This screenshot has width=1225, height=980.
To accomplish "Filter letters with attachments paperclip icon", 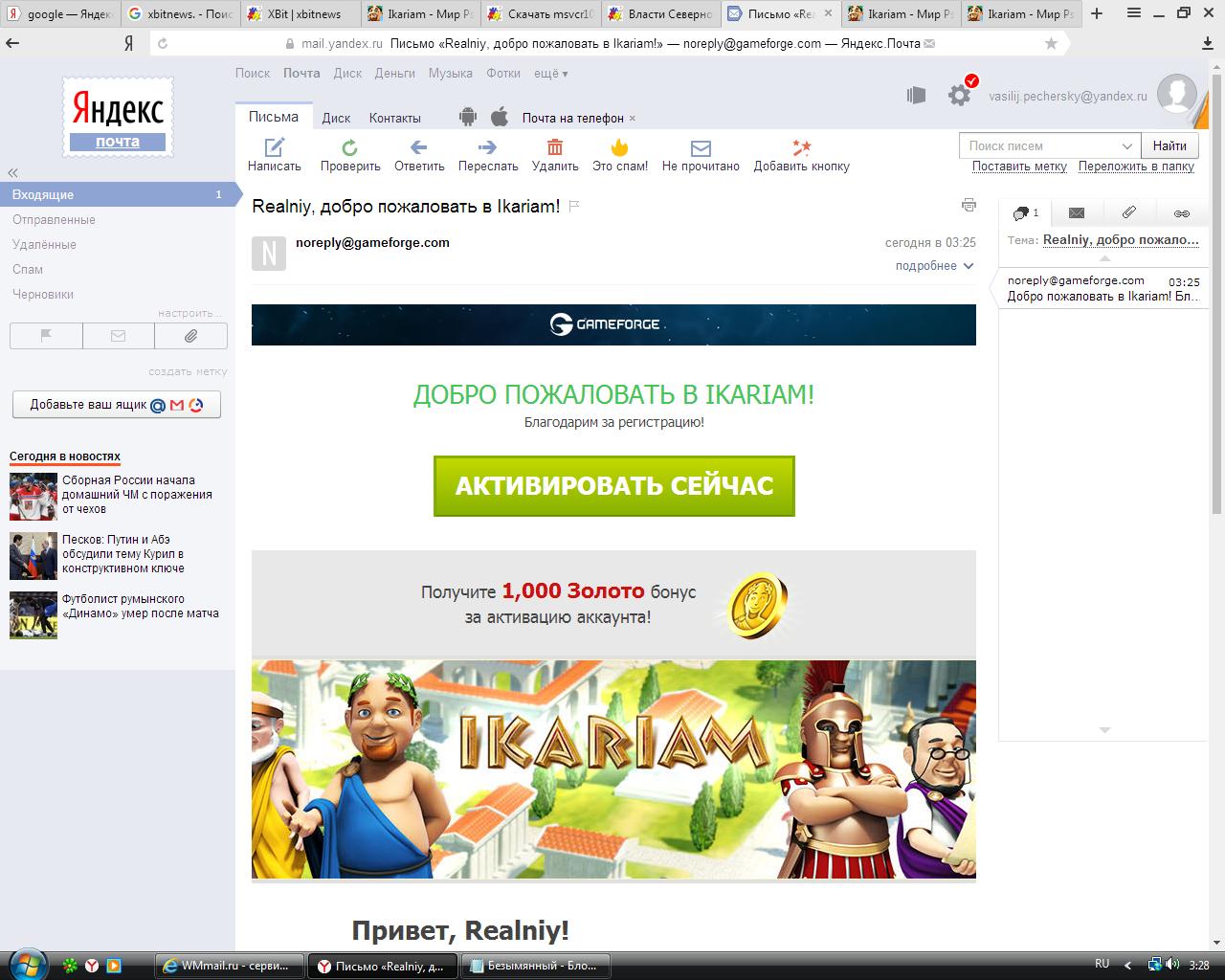I will (190, 336).
